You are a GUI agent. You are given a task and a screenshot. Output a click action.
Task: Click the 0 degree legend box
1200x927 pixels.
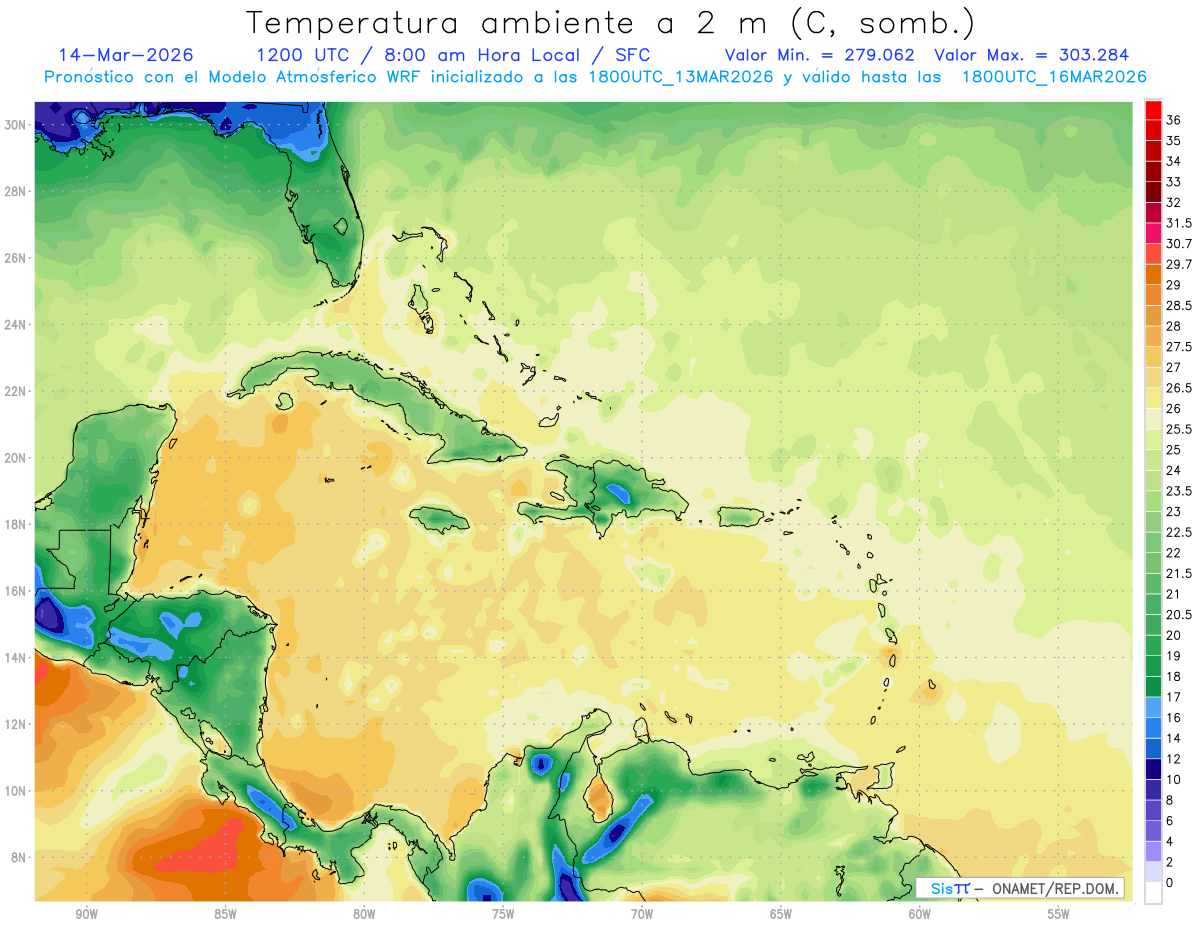coord(1153,893)
